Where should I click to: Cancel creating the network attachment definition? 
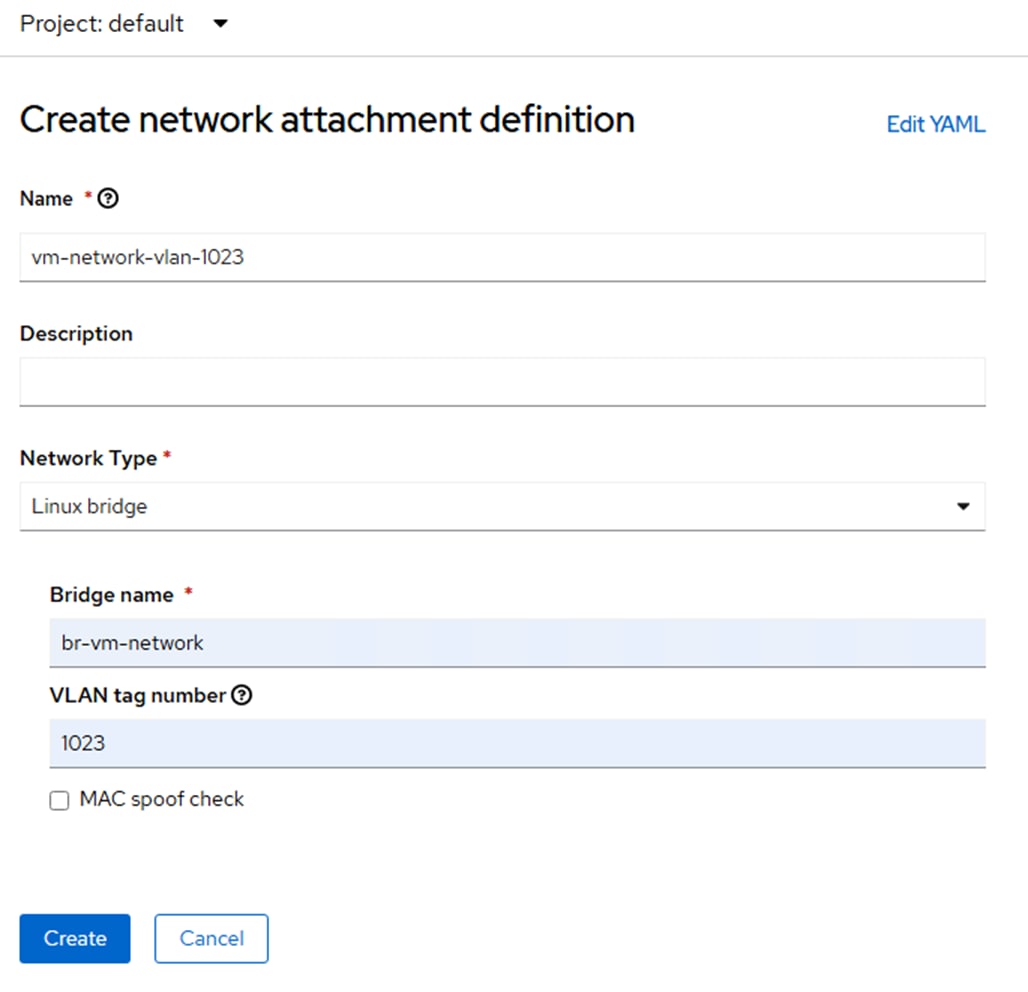(x=210, y=938)
